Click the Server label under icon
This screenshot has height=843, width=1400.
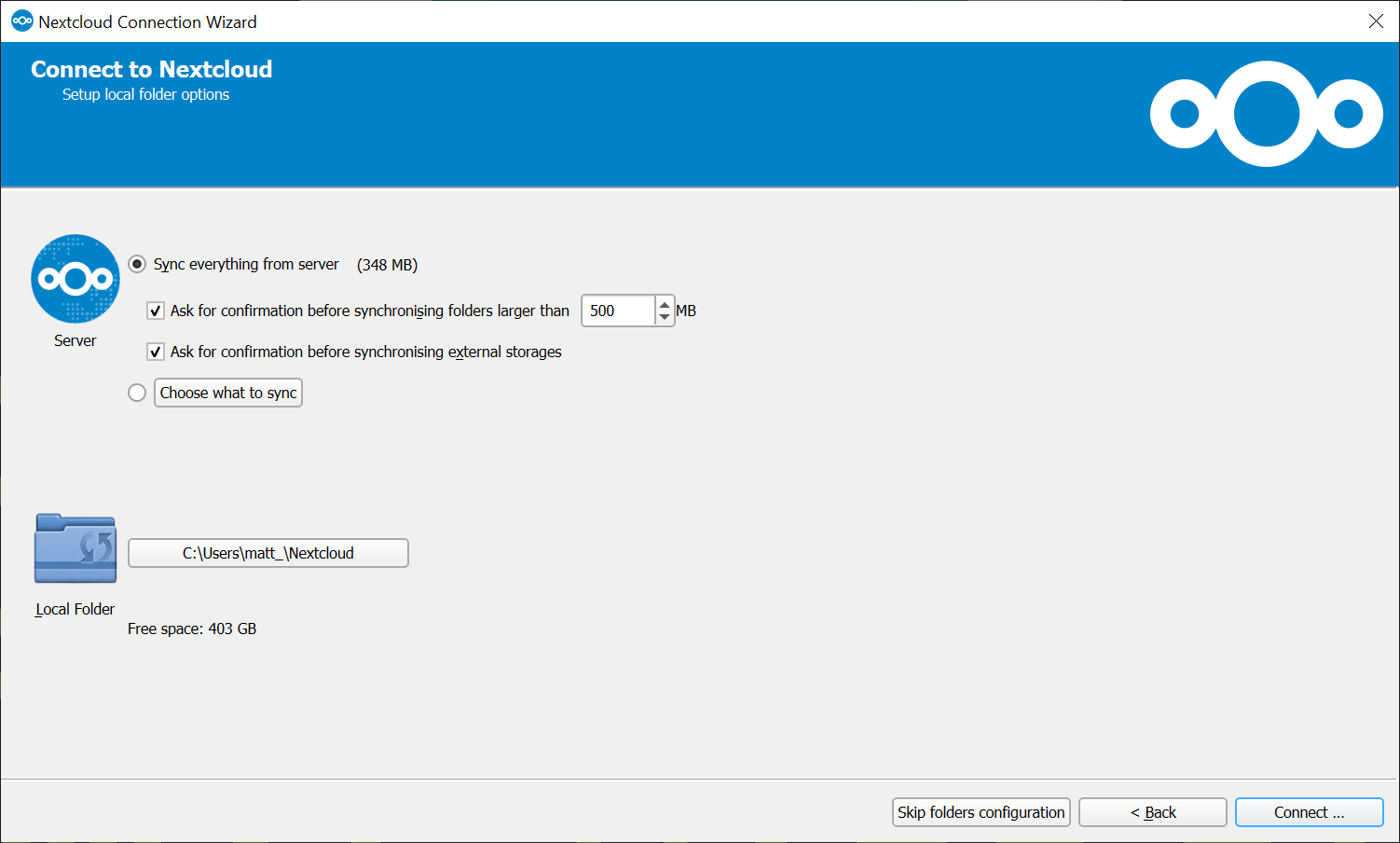(x=75, y=340)
